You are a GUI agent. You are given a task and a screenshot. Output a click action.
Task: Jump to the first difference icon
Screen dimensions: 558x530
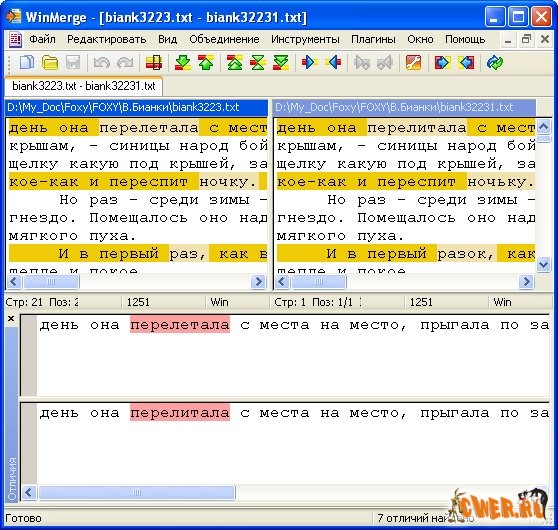pos(235,63)
